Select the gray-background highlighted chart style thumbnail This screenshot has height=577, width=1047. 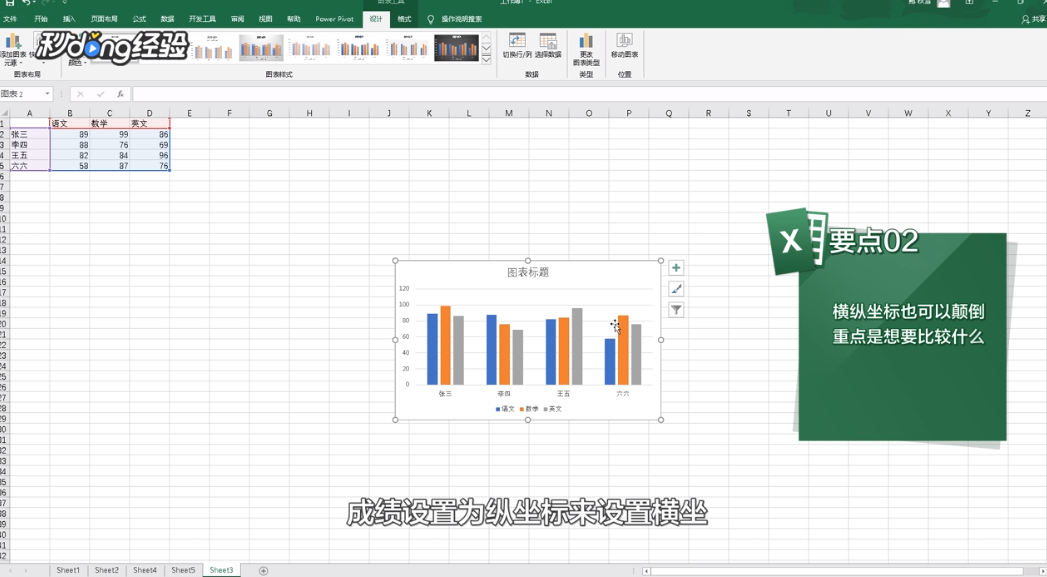[x=261, y=48]
